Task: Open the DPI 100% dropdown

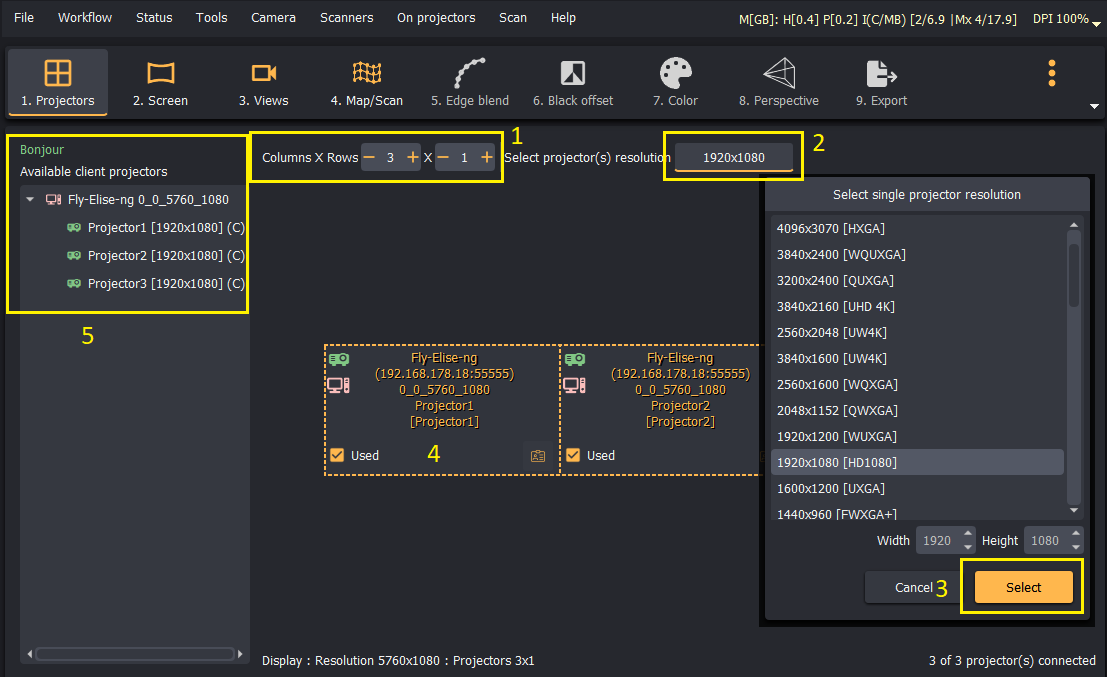Action: point(1066,20)
